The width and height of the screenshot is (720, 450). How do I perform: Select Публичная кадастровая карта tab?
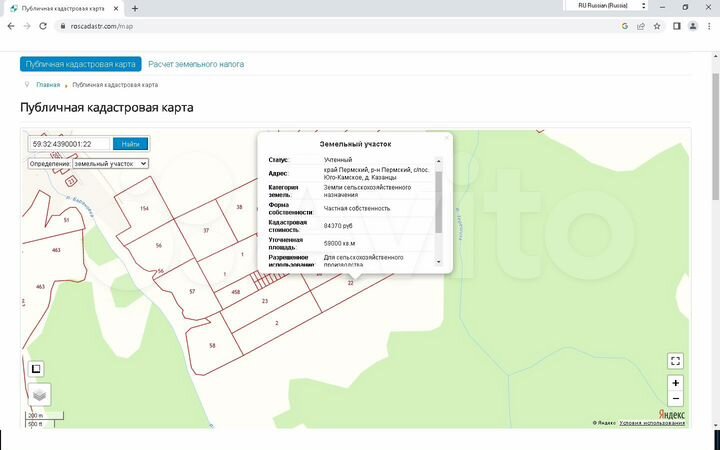click(x=81, y=64)
